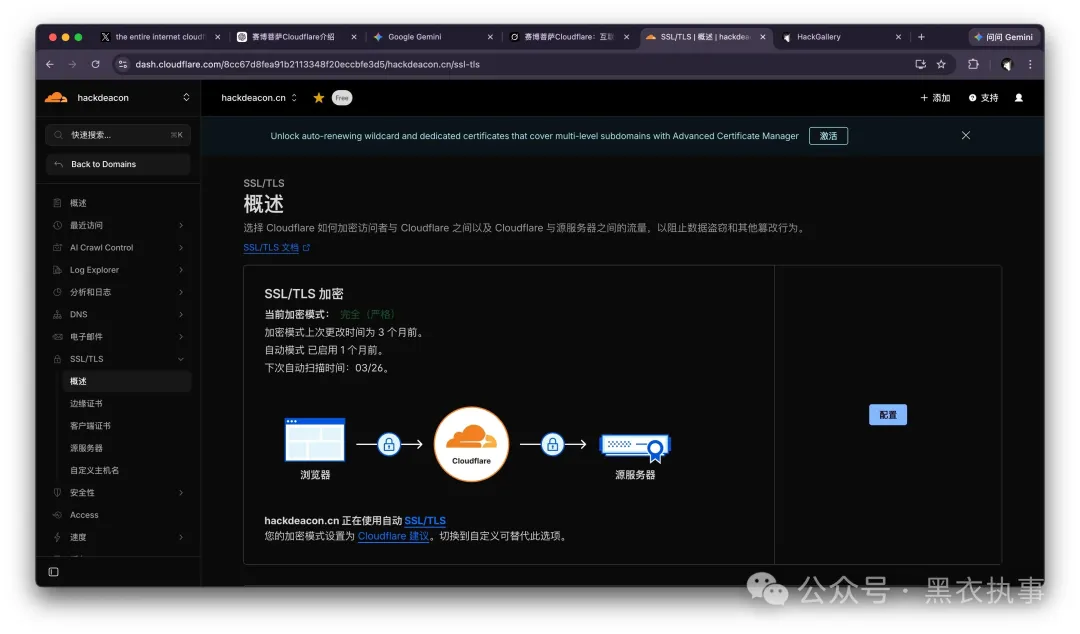Bookmark this page with the star
This screenshot has height=634, width=1080.
[x=941, y=64]
